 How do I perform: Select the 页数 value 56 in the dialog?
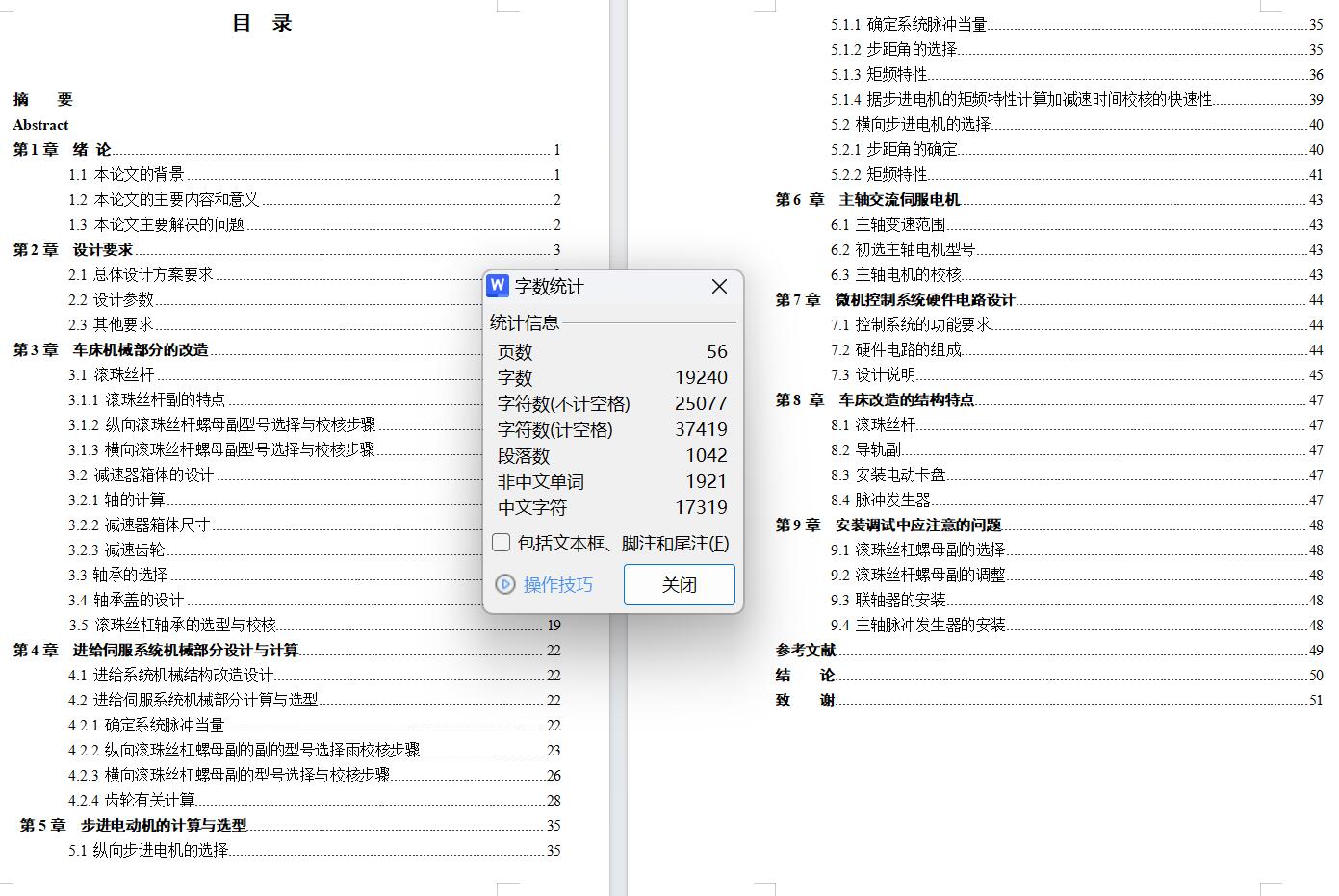(x=717, y=352)
